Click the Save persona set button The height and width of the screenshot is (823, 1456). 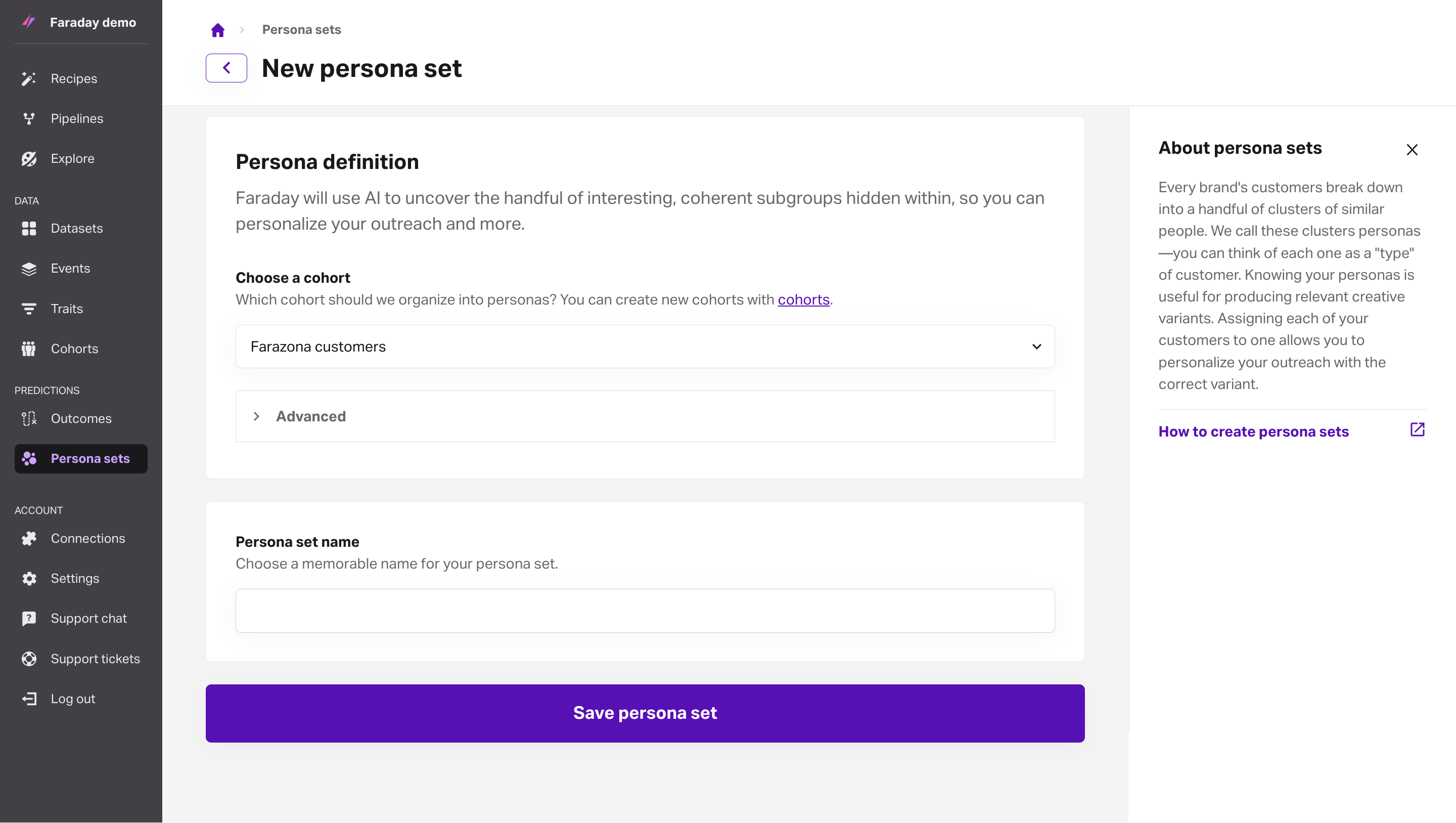(645, 713)
